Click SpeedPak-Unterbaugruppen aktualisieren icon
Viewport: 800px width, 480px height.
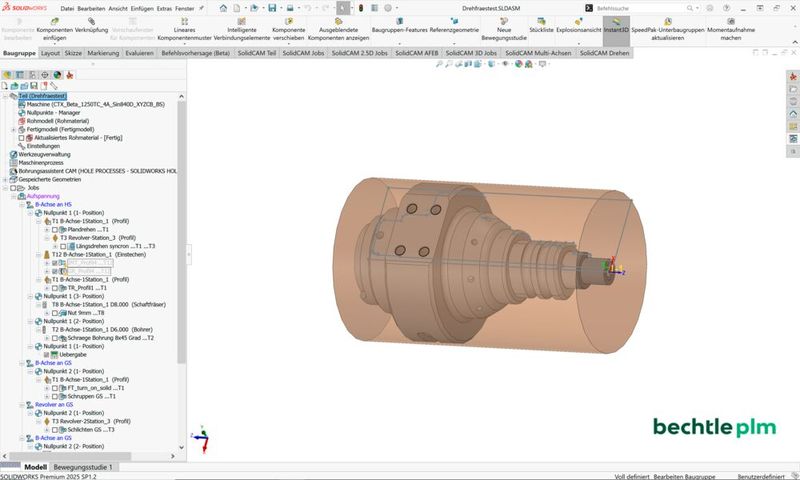coord(667,21)
